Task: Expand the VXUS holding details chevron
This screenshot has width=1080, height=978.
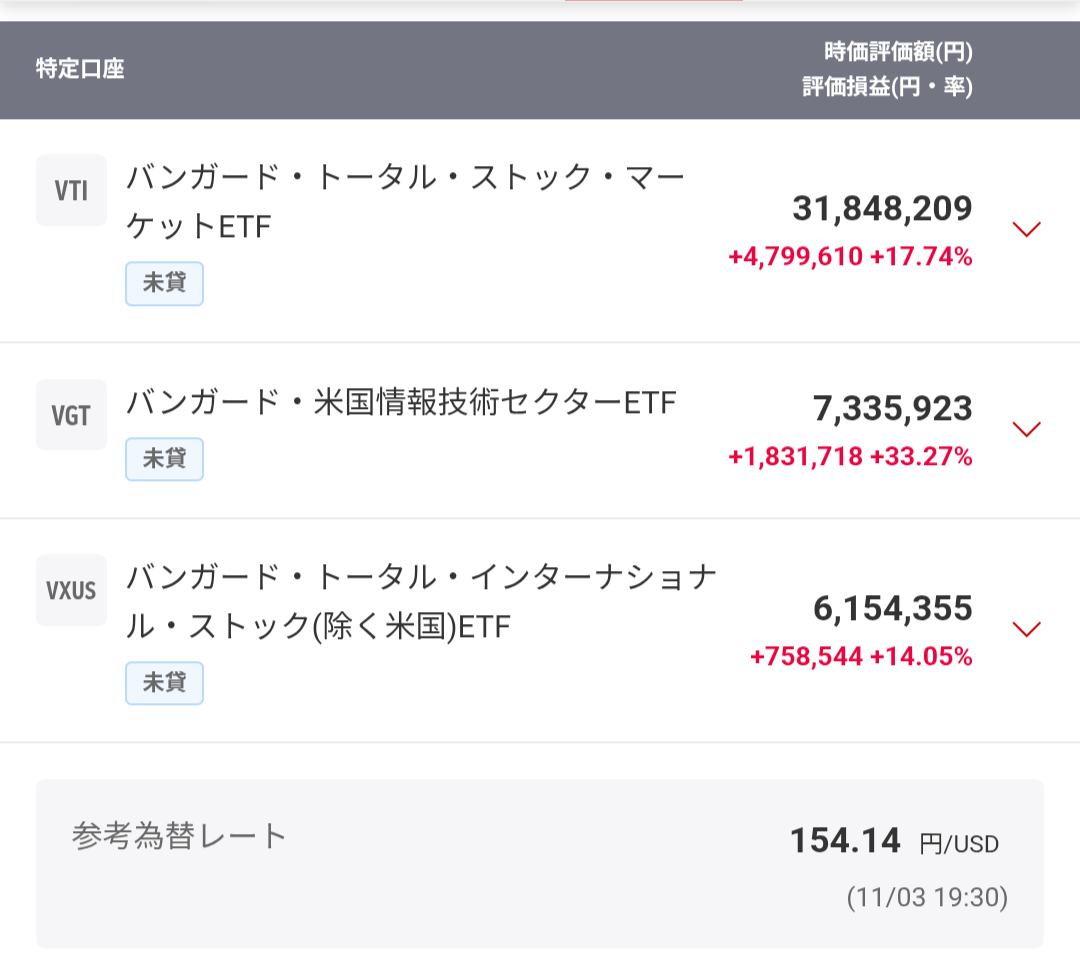Action: (1026, 629)
